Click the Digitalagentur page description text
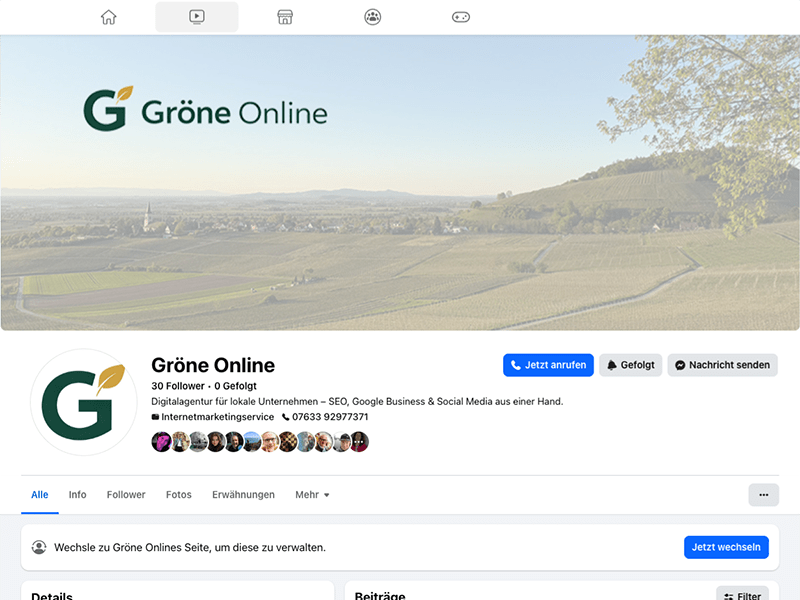 point(357,402)
